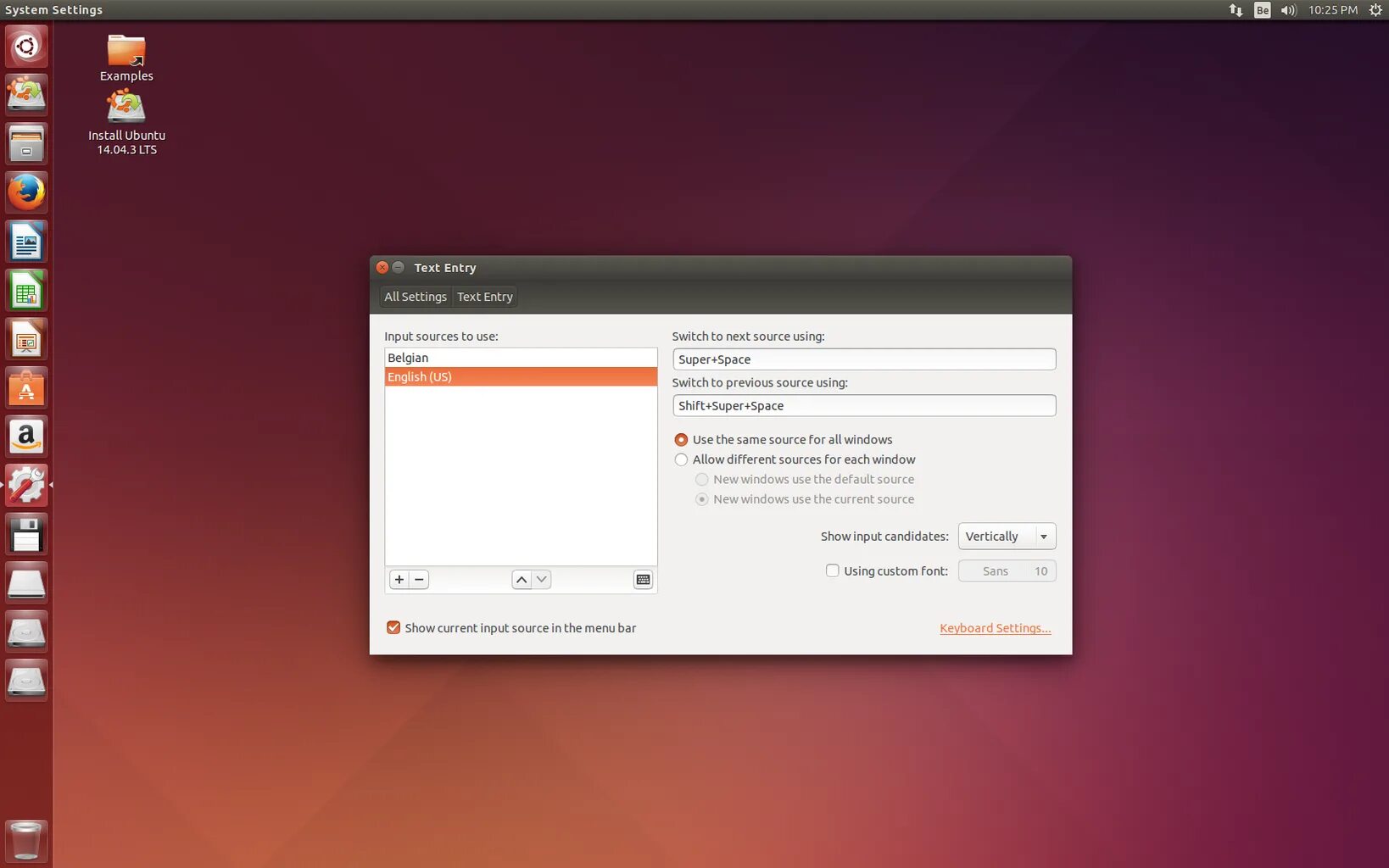This screenshot has height=868, width=1389.
Task: Open the Amazon launcher icon
Action: (26, 437)
